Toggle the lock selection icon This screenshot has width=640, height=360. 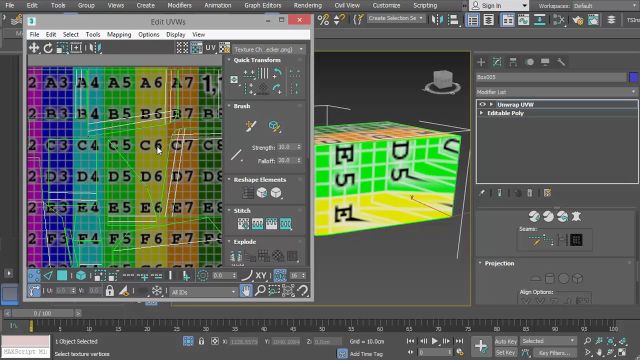click(109, 291)
